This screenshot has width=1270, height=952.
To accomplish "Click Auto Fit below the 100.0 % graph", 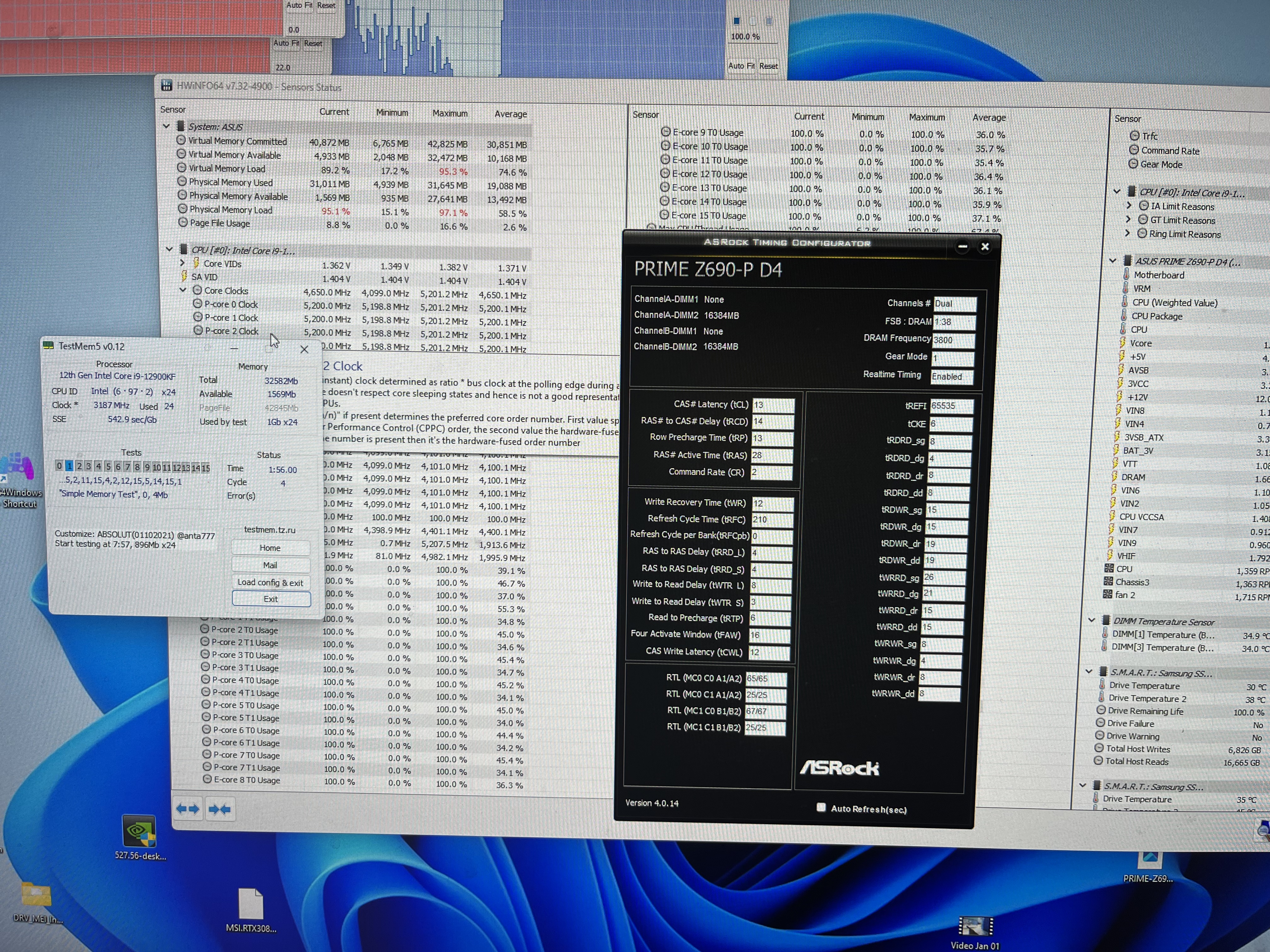I will (741, 66).
